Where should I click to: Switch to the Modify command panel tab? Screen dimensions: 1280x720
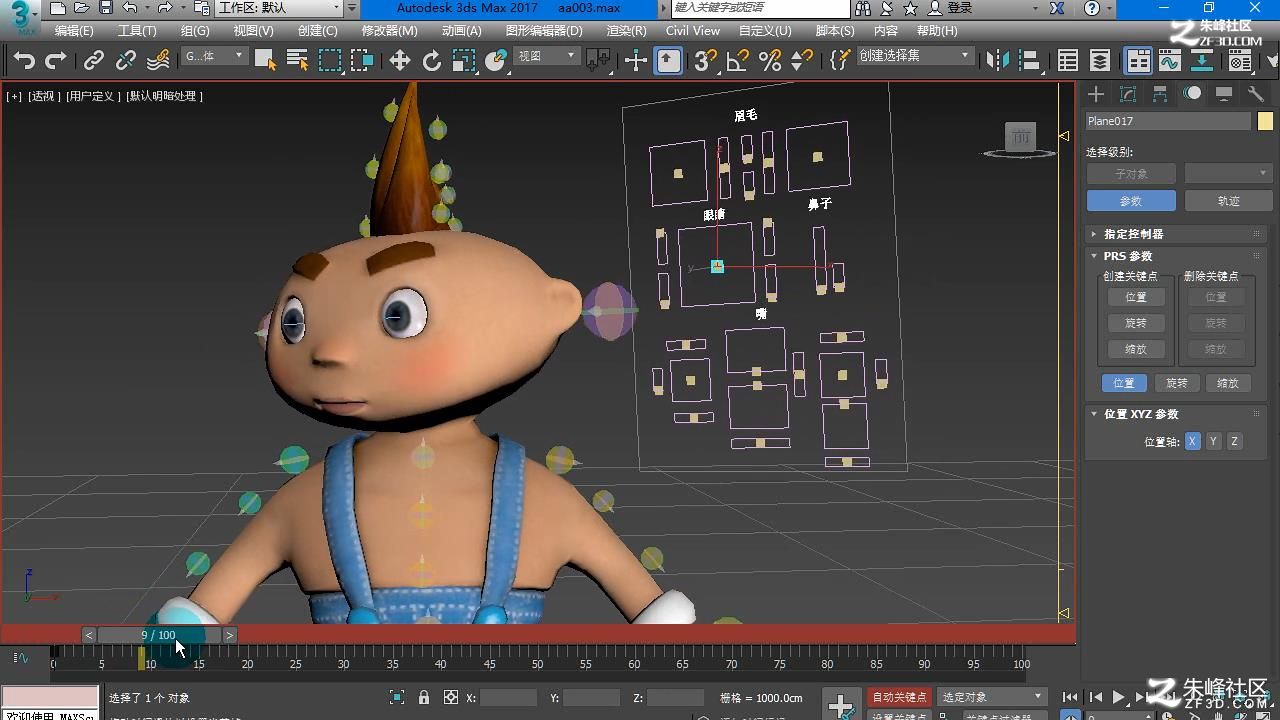pos(1128,94)
